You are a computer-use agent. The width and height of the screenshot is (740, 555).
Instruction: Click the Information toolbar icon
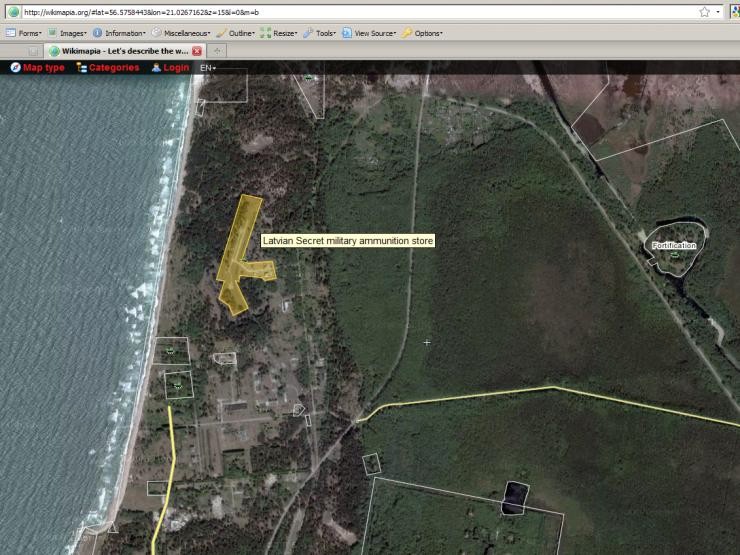(x=98, y=33)
